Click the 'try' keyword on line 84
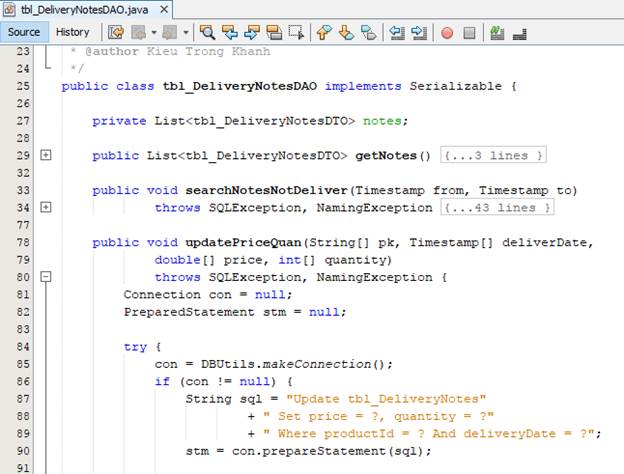Viewport: 624px width, 474px height. point(135,347)
